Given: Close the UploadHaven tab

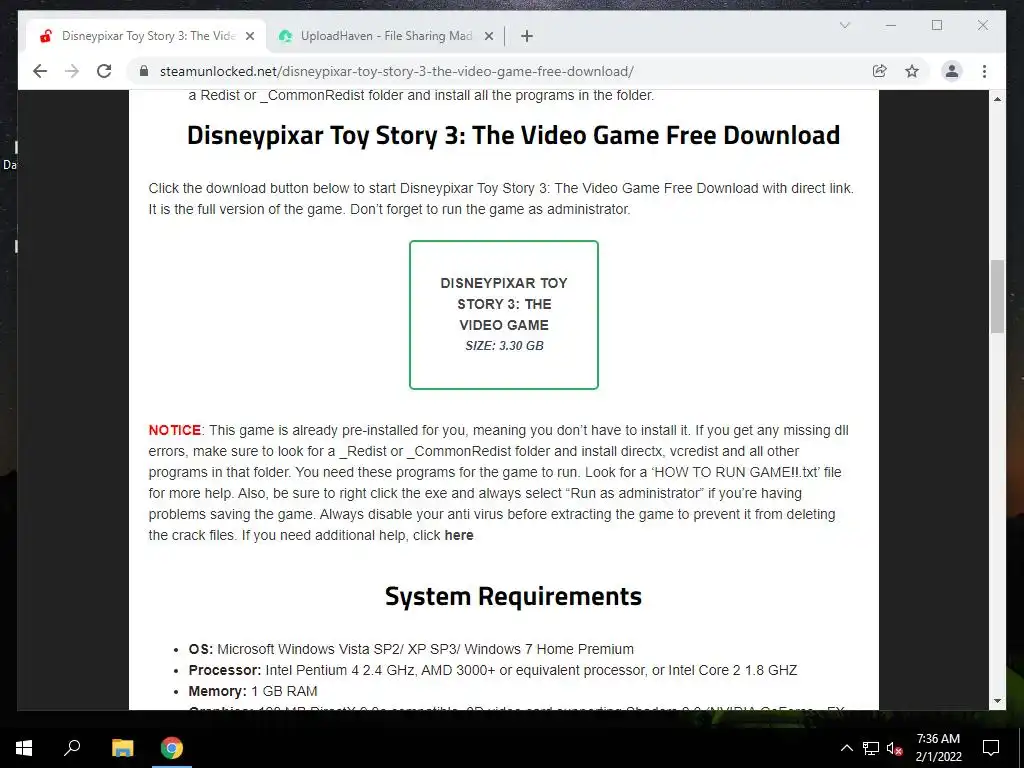Looking at the screenshot, I should click(x=488, y=36).
